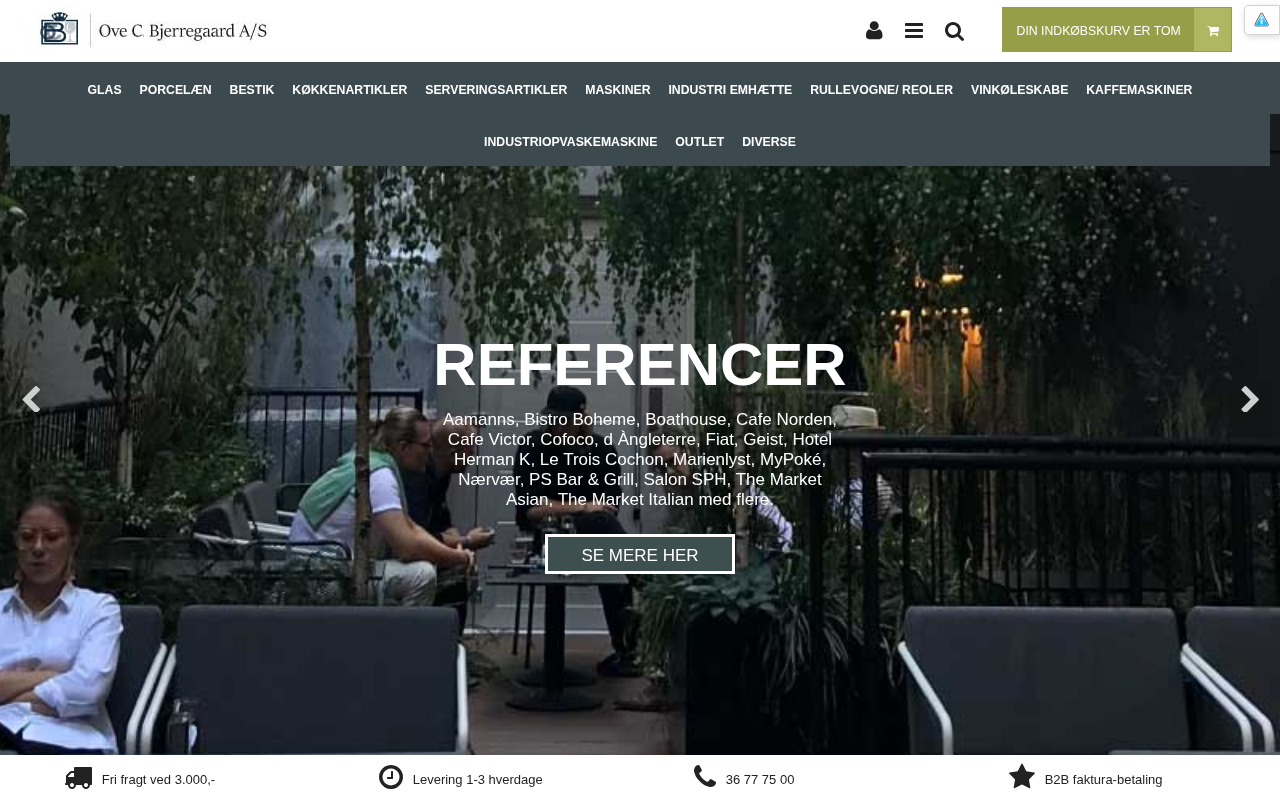Open the KAFFEMASKINER category
This screenshot has width=1280, height=800.
point(1139,90)
